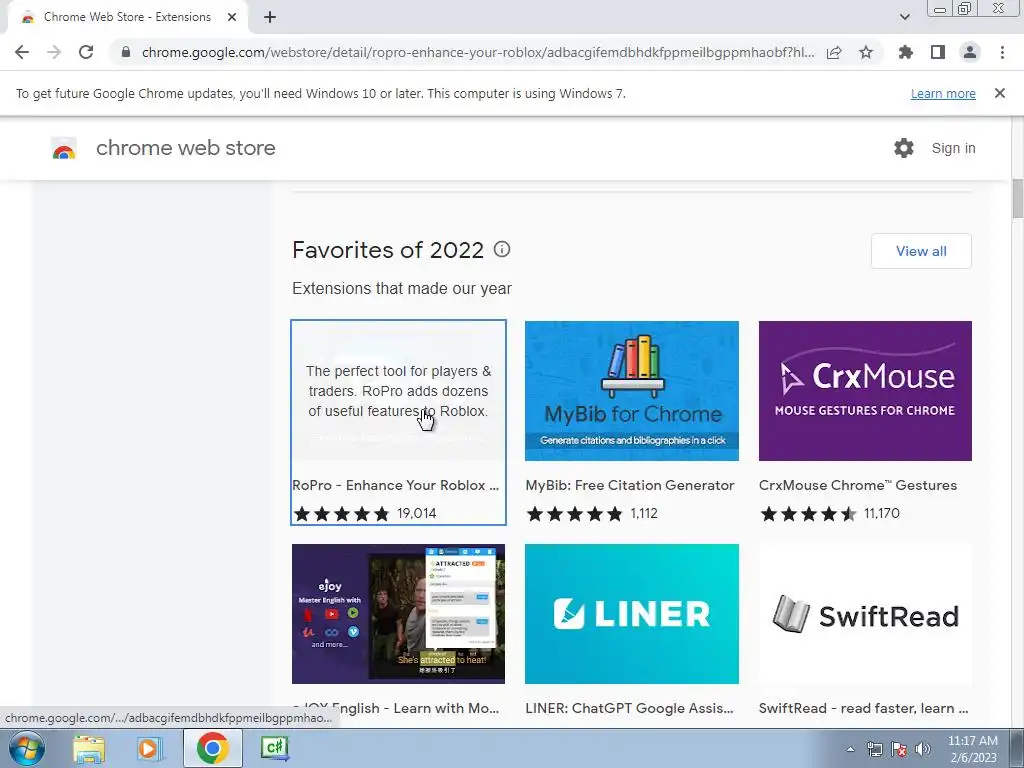
Task: Go back to the previous page
Action: (22, 52)
